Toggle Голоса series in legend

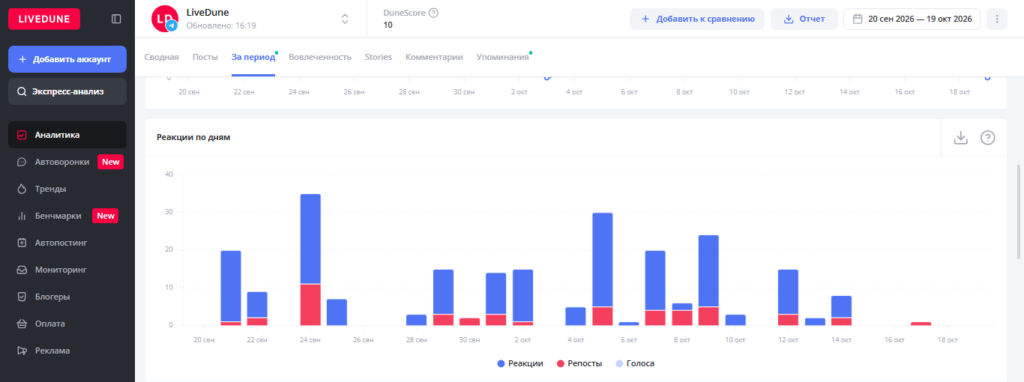[635, 363]
